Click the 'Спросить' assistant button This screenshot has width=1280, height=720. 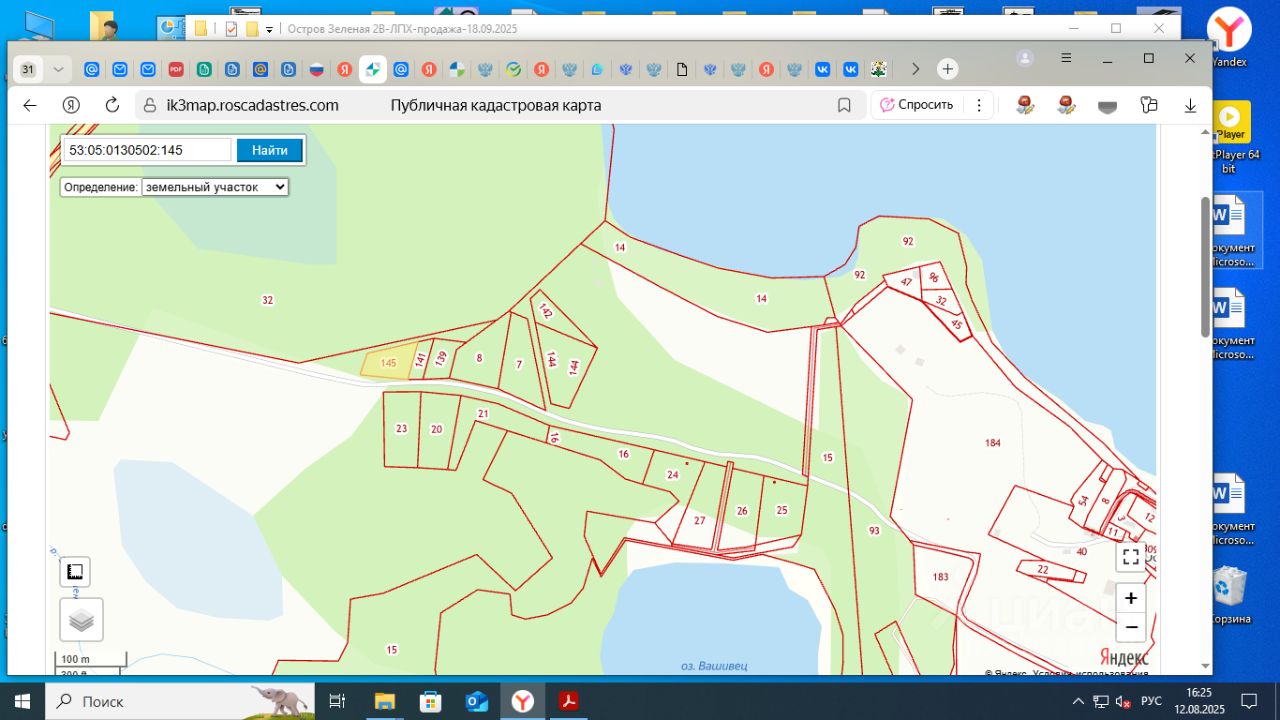916,105
